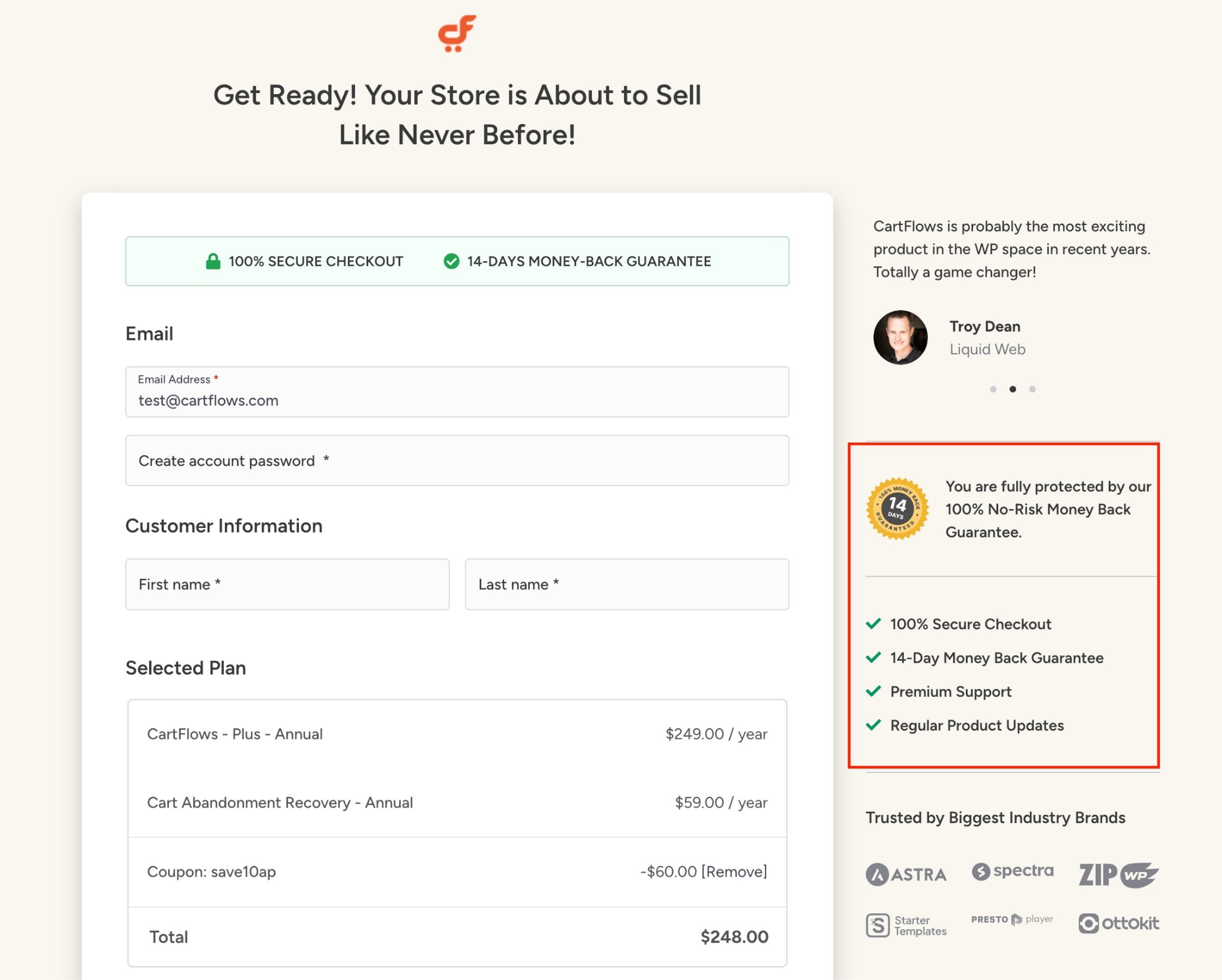
Task: Click the Astra brand logo
Action: click(906, 874)
